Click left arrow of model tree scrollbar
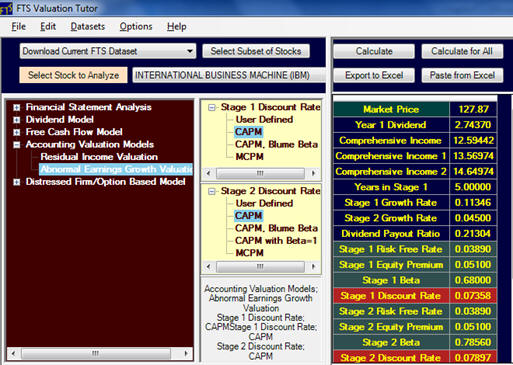The image size is (513, 365). [x=13, y=353]
